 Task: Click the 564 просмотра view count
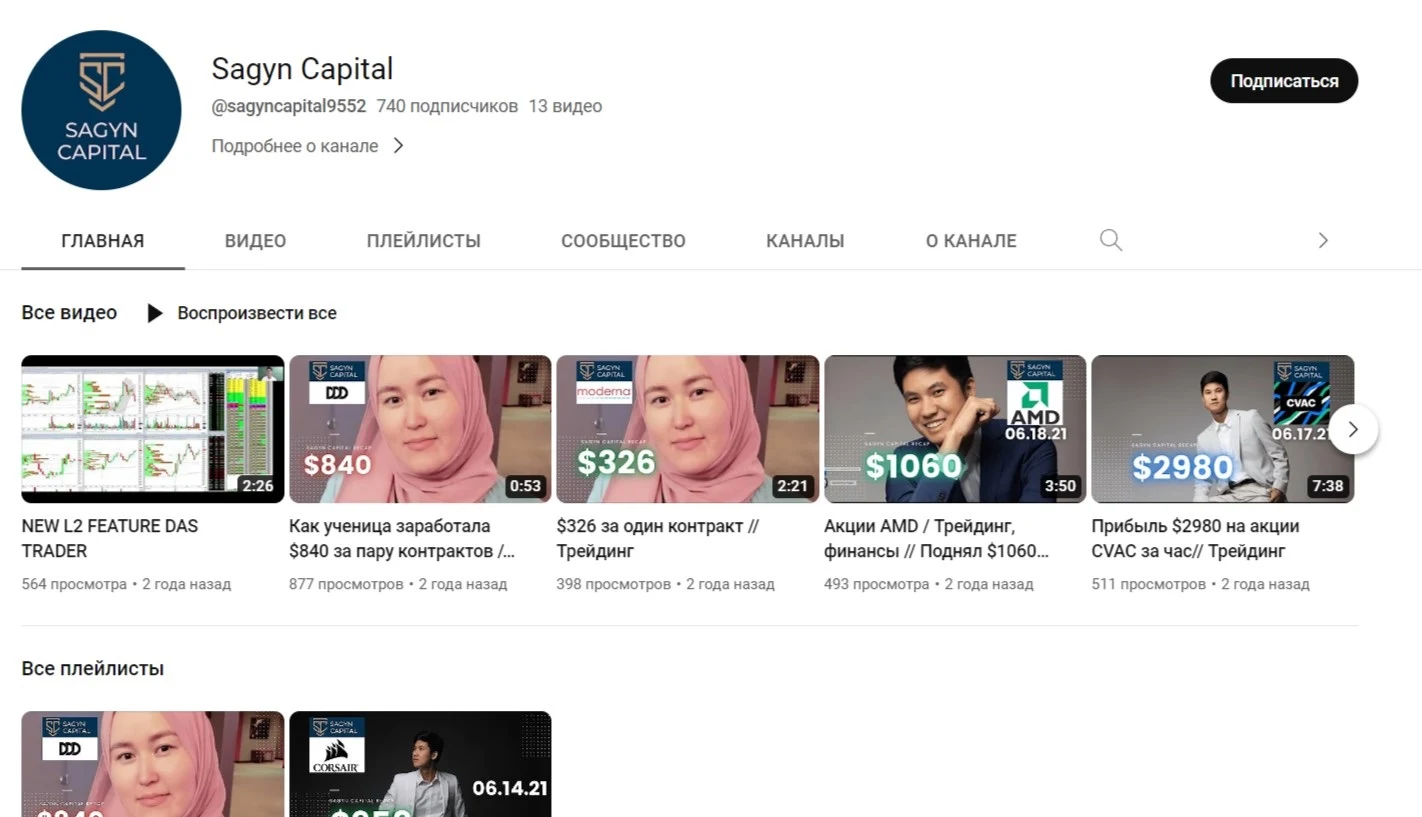tap(74, 584)
